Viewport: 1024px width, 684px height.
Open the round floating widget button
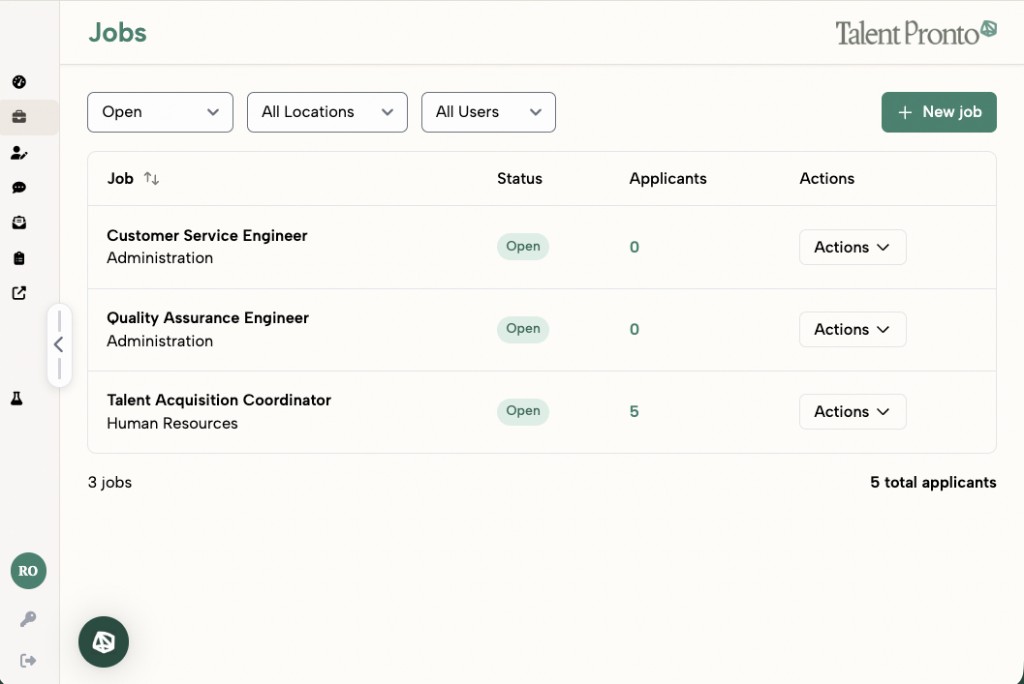103,642
